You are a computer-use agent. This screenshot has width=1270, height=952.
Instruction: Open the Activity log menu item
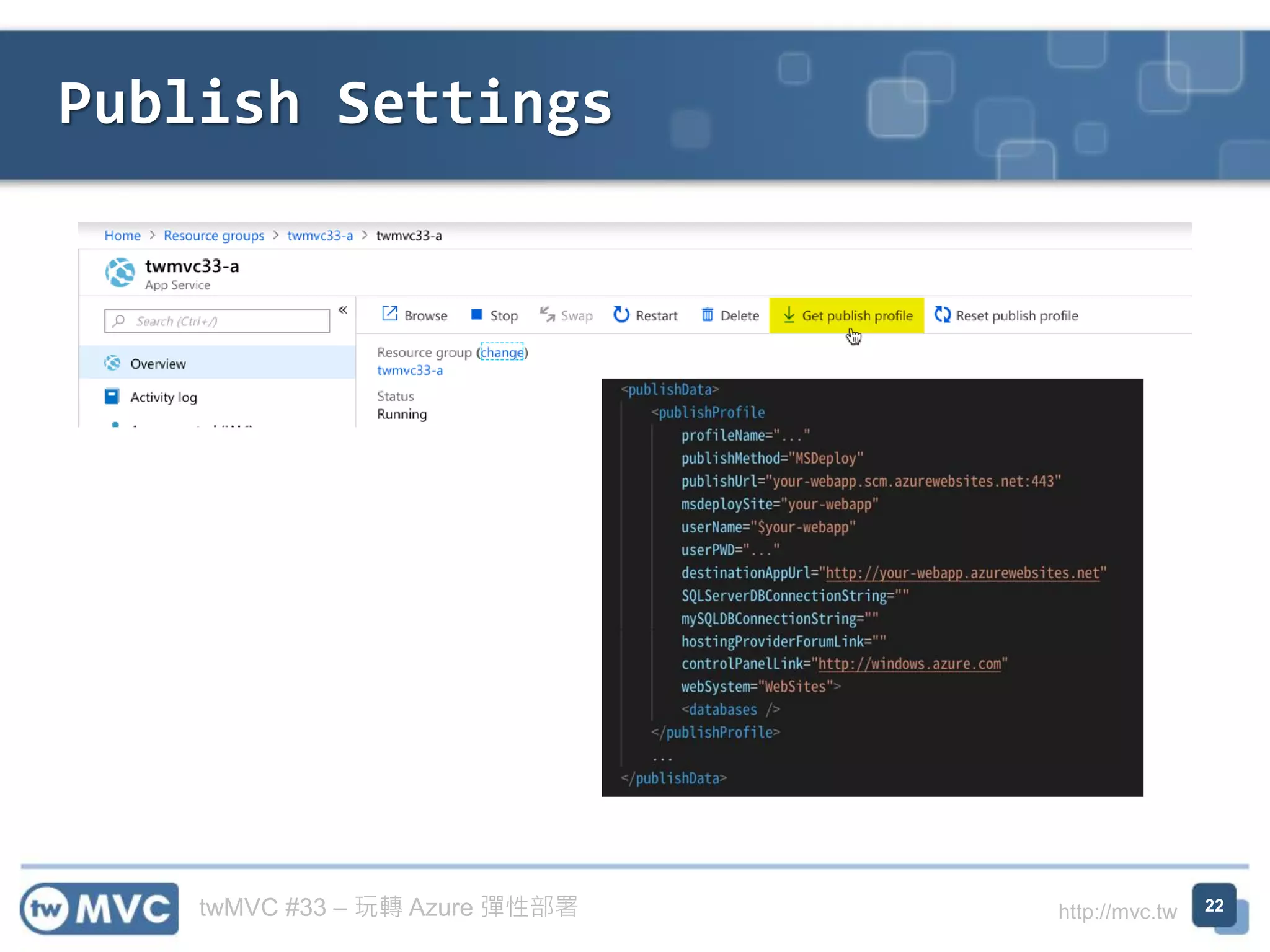(x=217, y=397)
